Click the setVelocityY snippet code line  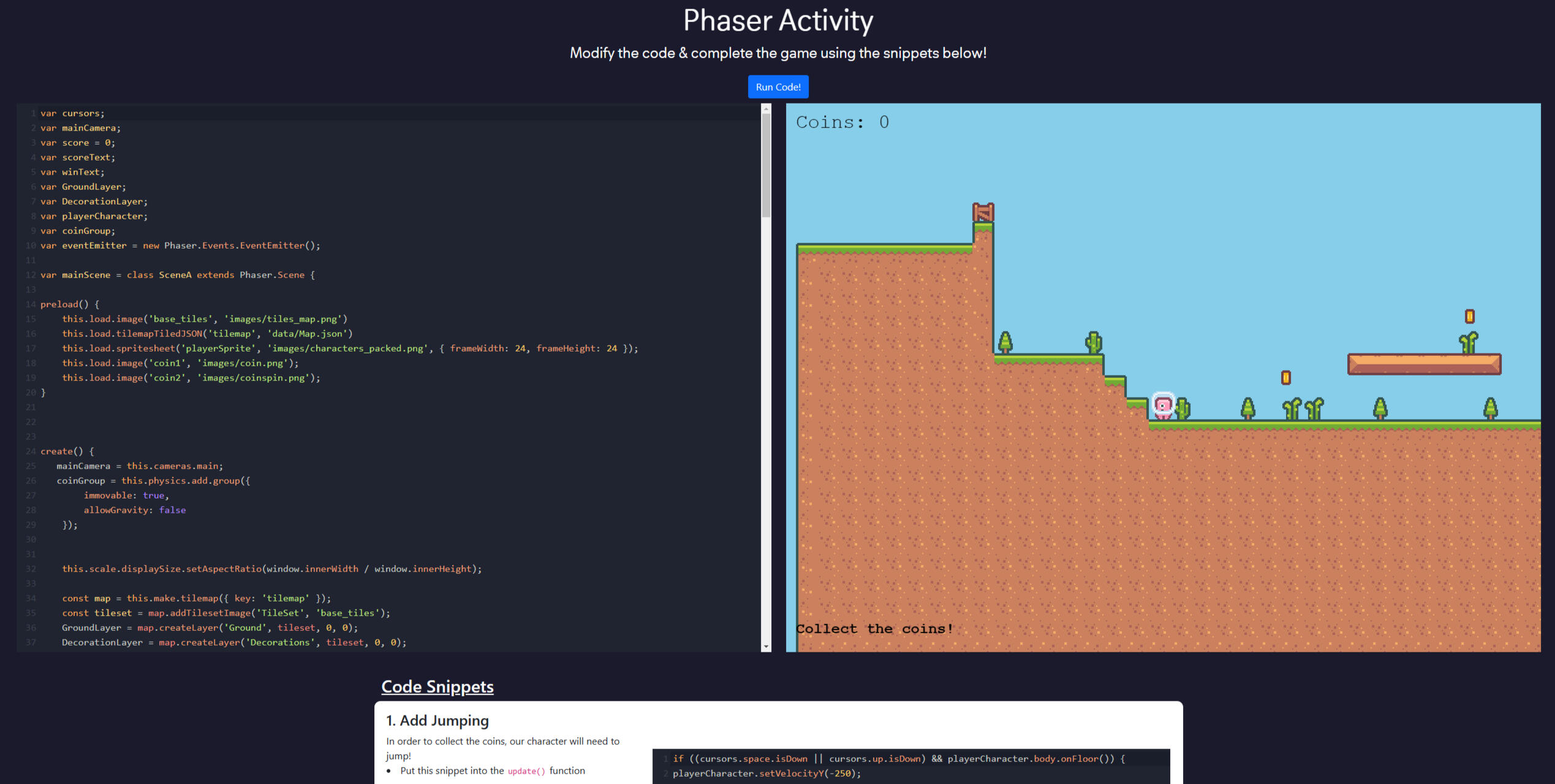pos(766,774)
